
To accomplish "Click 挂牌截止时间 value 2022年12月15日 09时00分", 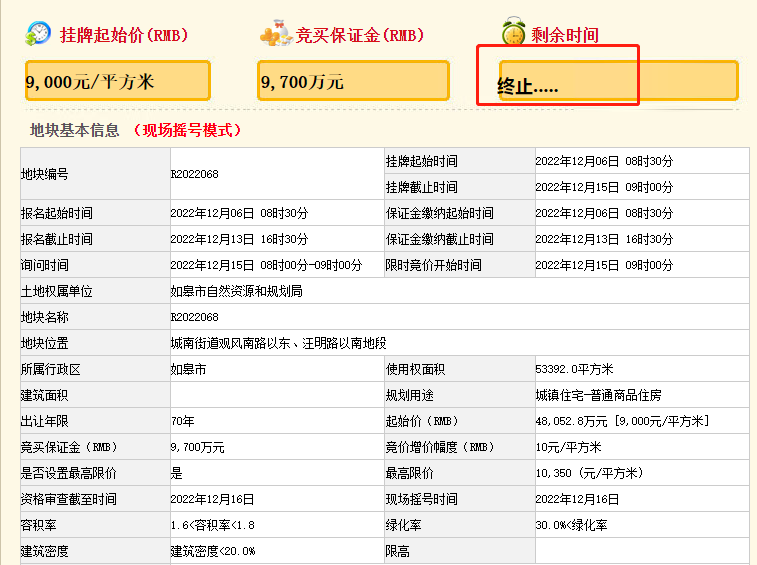I will [604, 187].
